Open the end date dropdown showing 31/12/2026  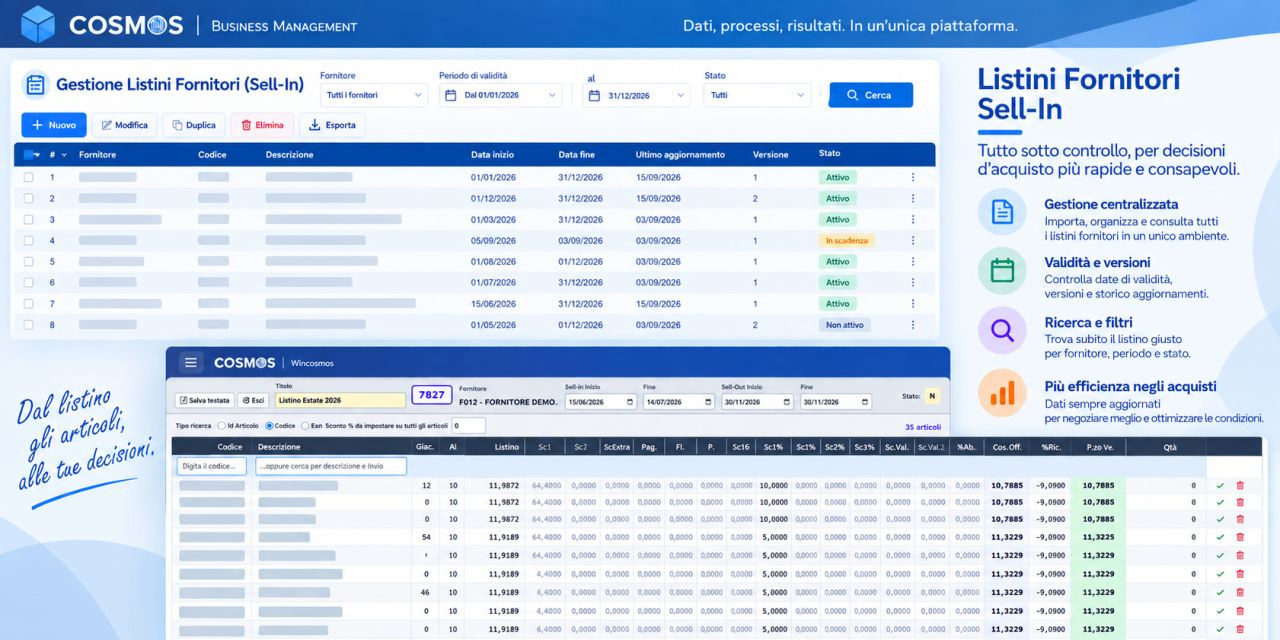[636, 95]
